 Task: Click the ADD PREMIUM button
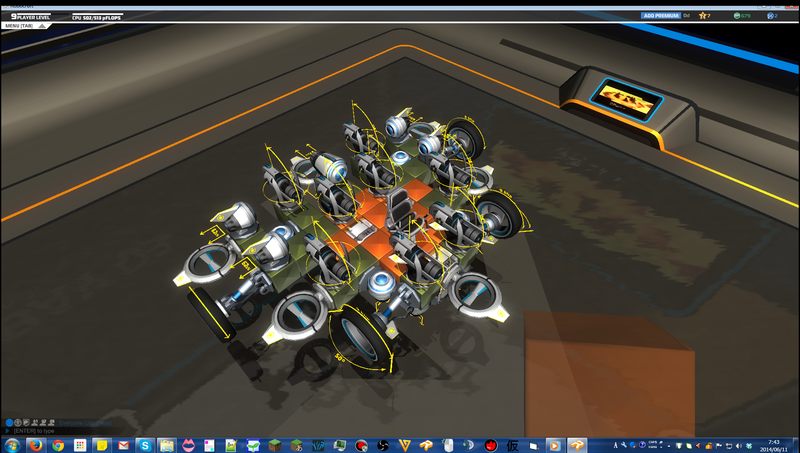tap(661, 16)
